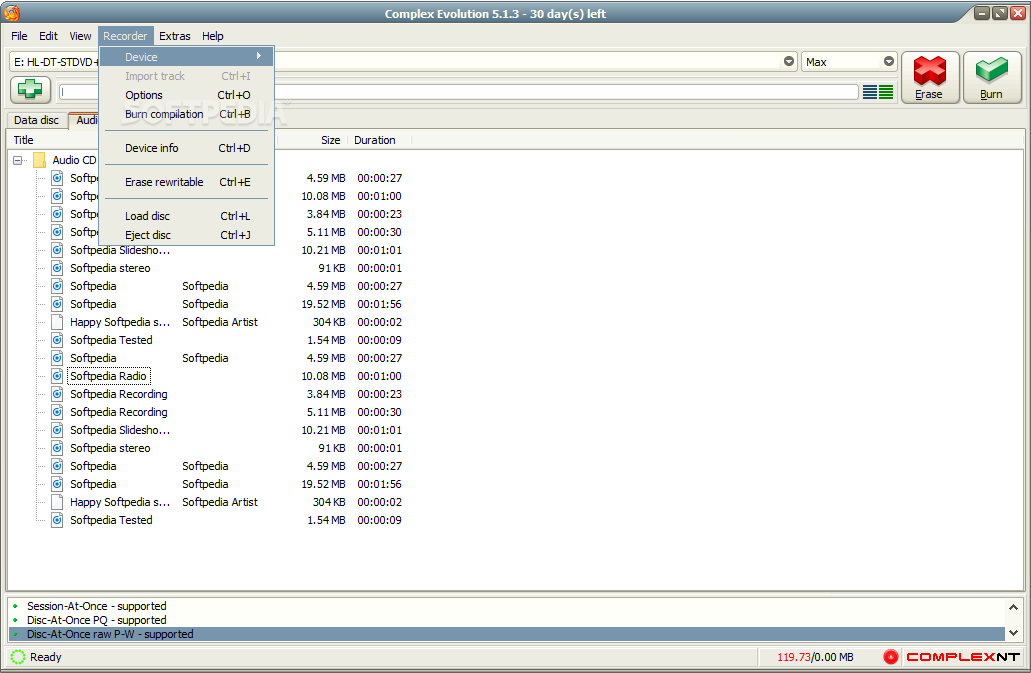Viewport: 1031px width, 673px height.
Task: Click the red record icon near ComplexNT
Action: coord(891,657)
